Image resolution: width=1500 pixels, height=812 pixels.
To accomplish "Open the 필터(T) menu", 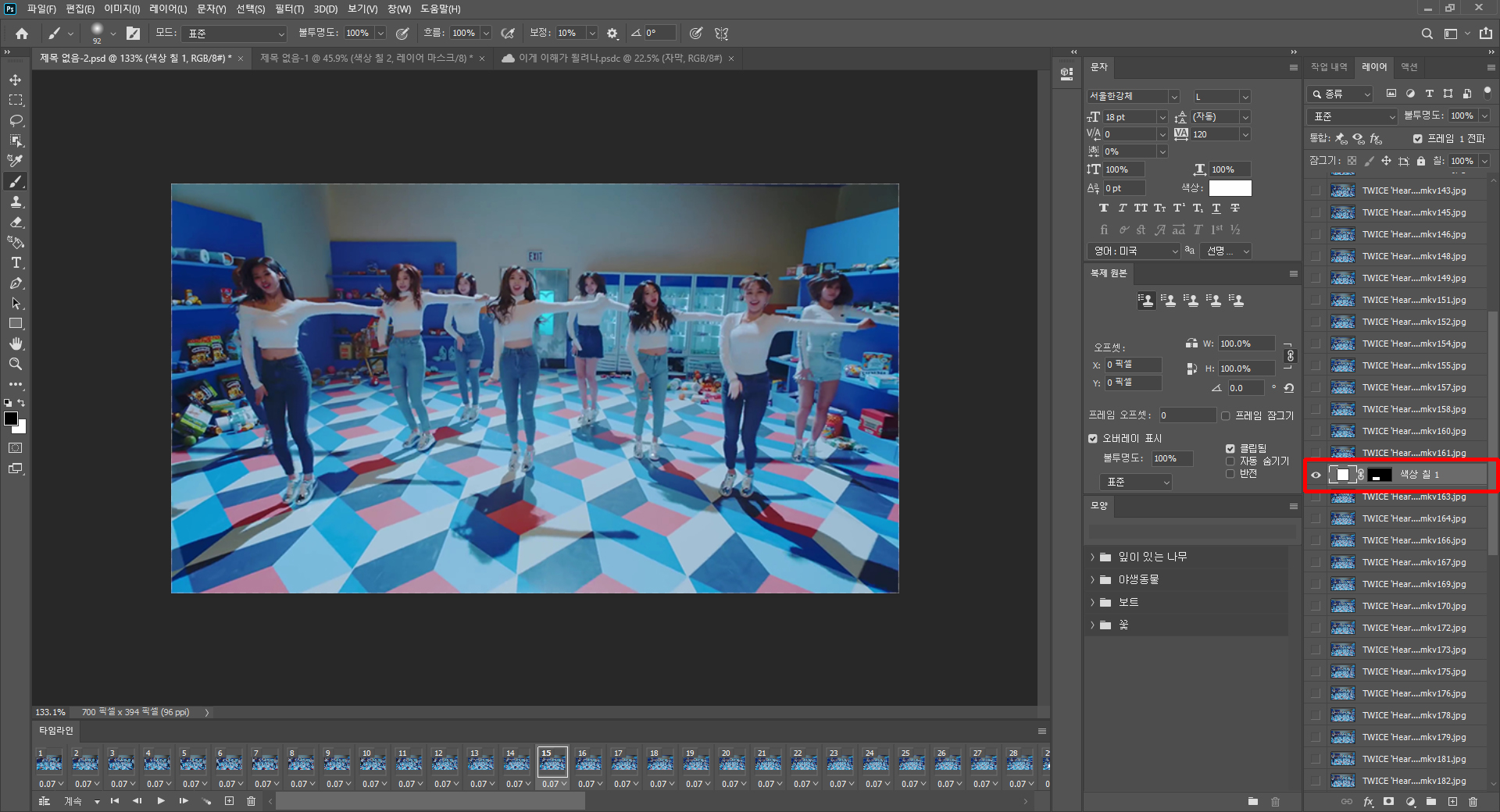I will [289, 9].
